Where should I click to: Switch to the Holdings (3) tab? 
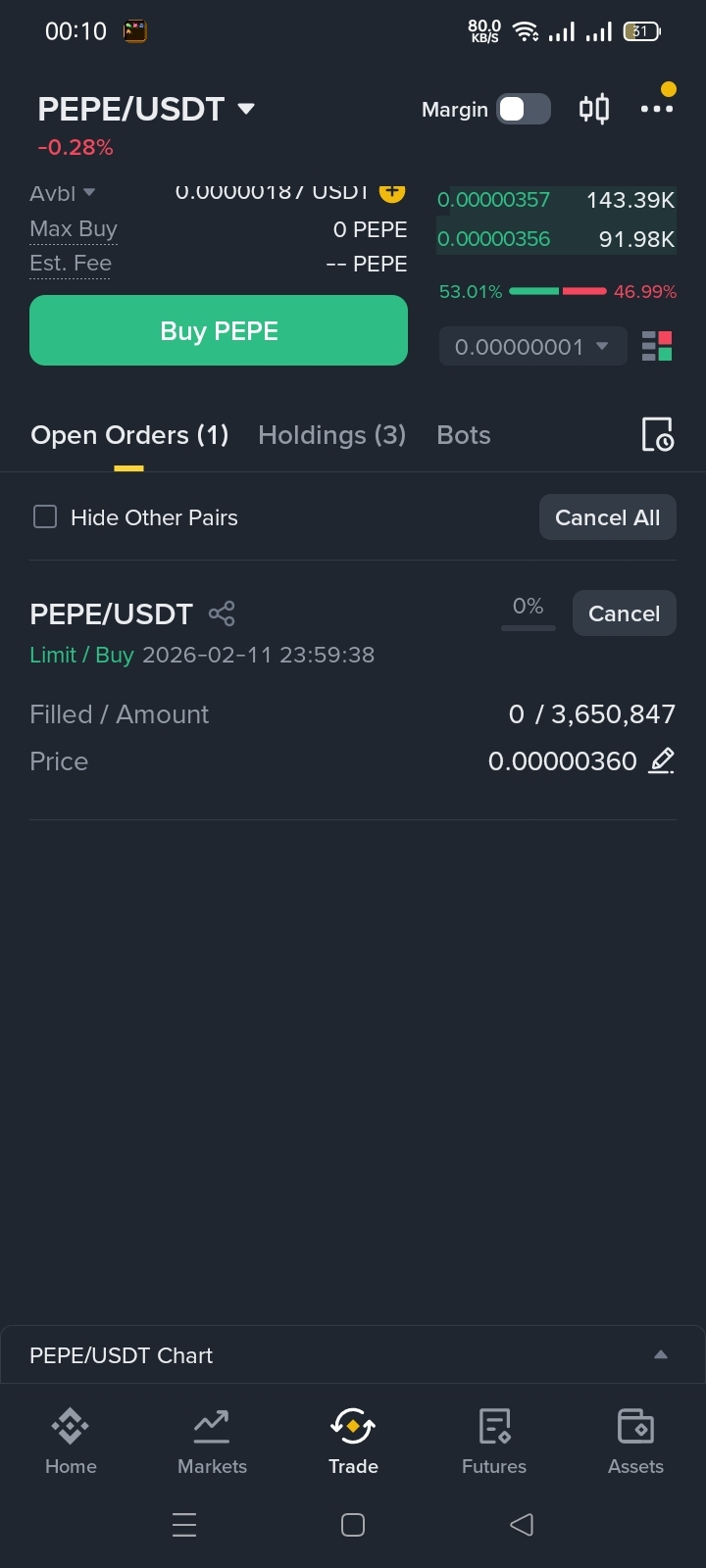pyautogui.click(x=331, y=435)
